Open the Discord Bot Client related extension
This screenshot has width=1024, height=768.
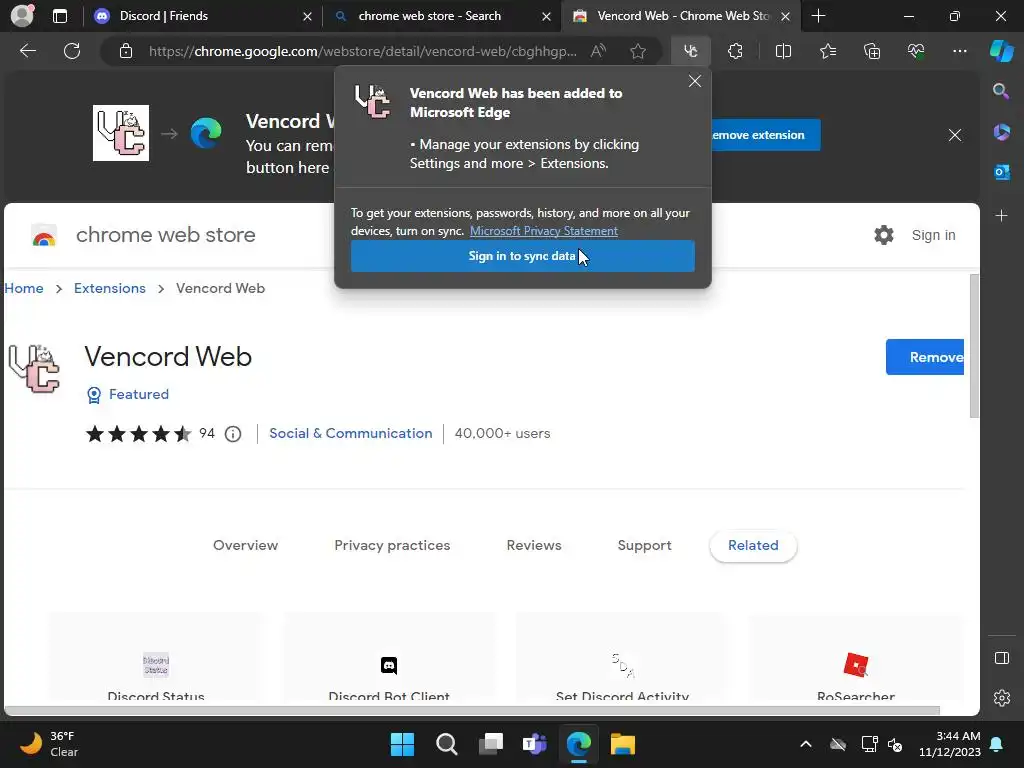pos(389,658)
